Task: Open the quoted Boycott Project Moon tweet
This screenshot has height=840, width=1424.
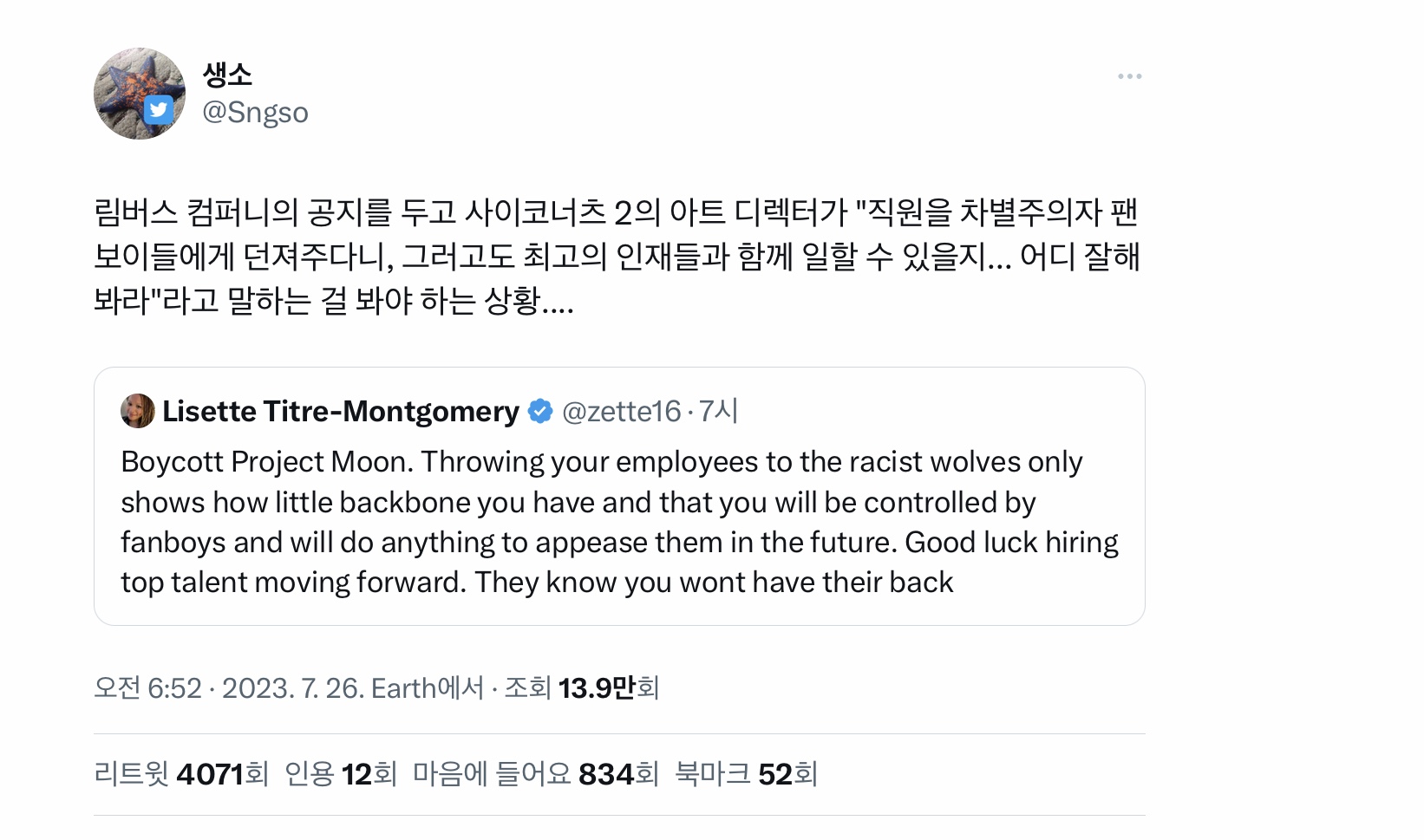Action: click(619, 522)
